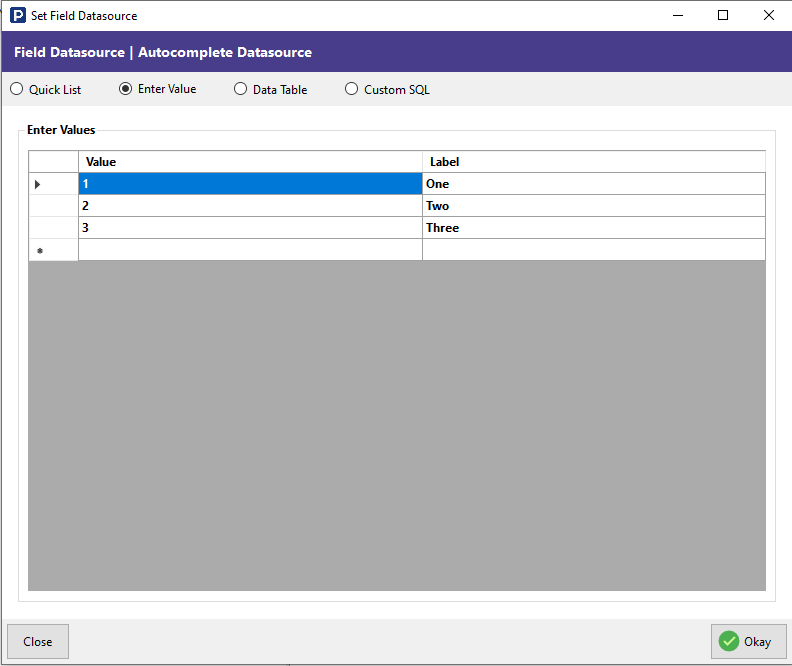Viewport: 792px width, 666px height.
Task: Select the Value cell containing 2
Action: 250,206
